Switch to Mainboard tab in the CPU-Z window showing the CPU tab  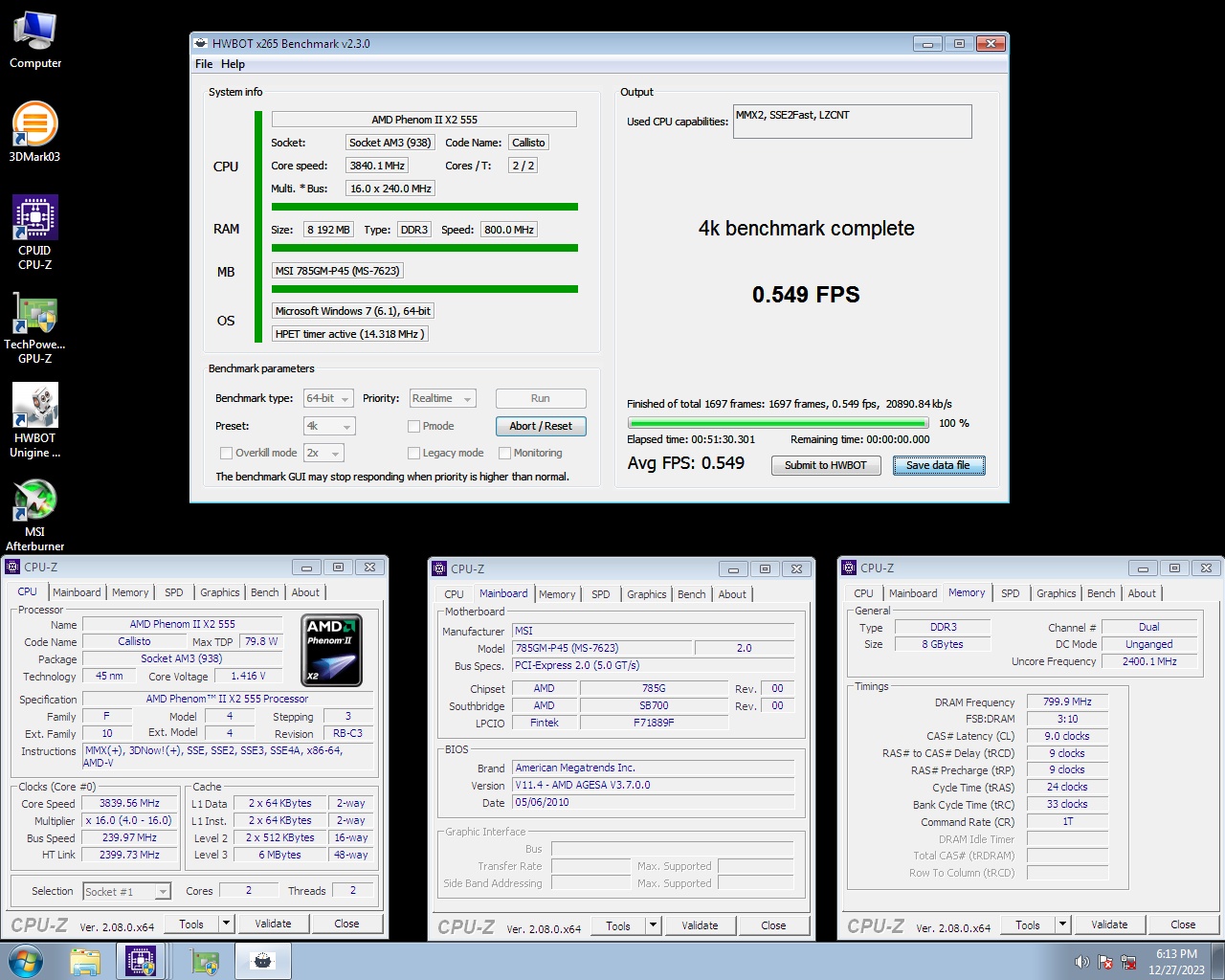77,592
